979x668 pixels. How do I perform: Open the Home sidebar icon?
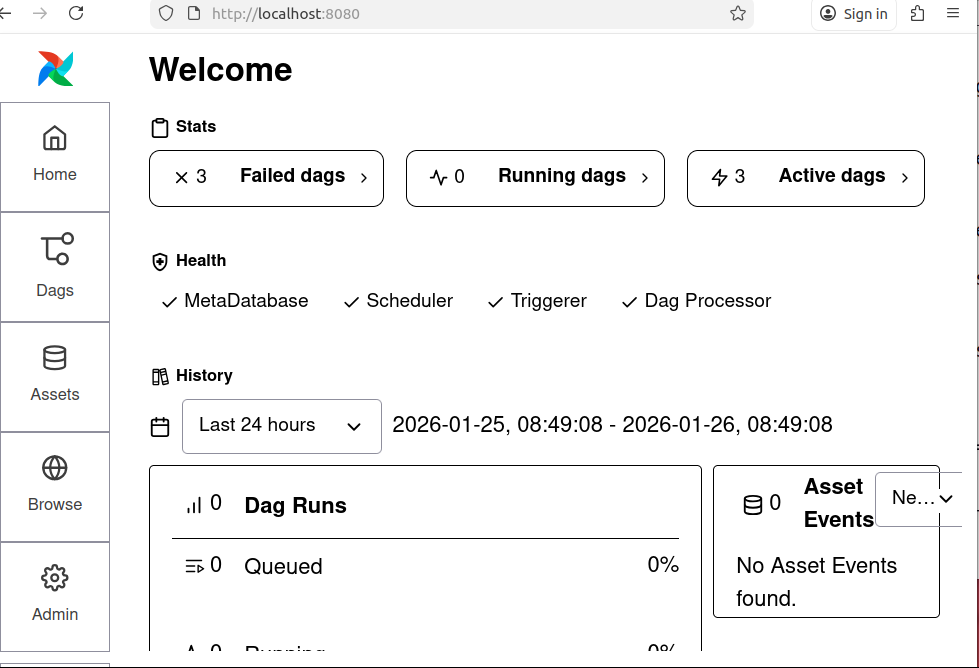pos(55,138)
